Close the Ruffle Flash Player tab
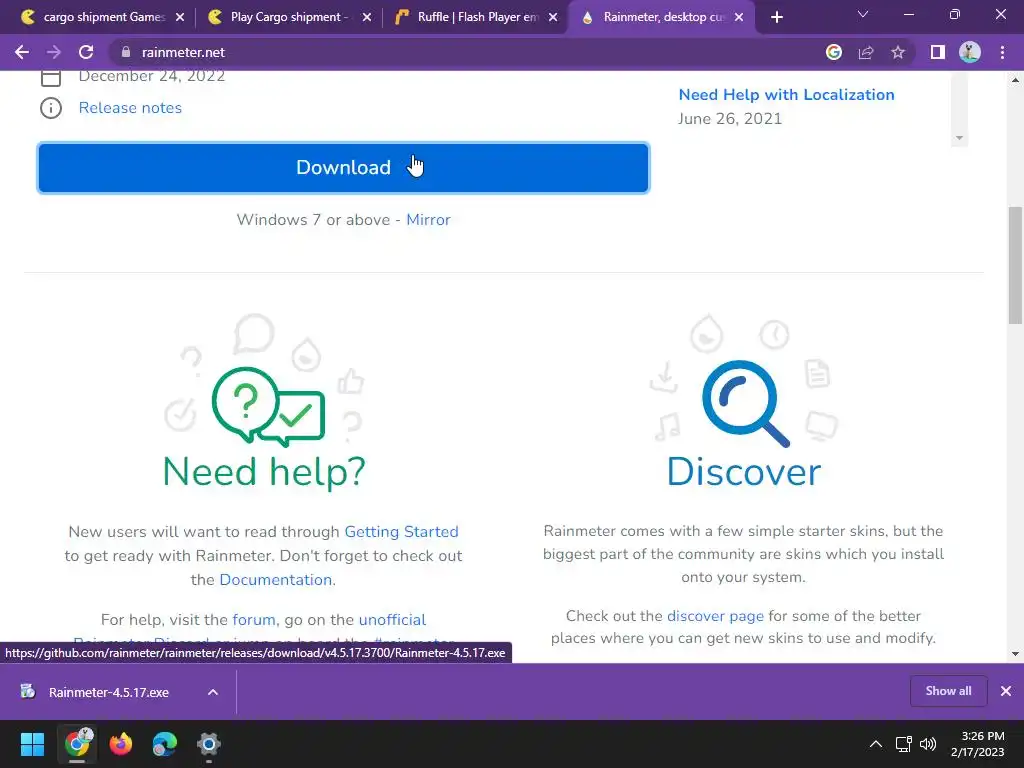The image size is (1024, 768). point(553,17)
